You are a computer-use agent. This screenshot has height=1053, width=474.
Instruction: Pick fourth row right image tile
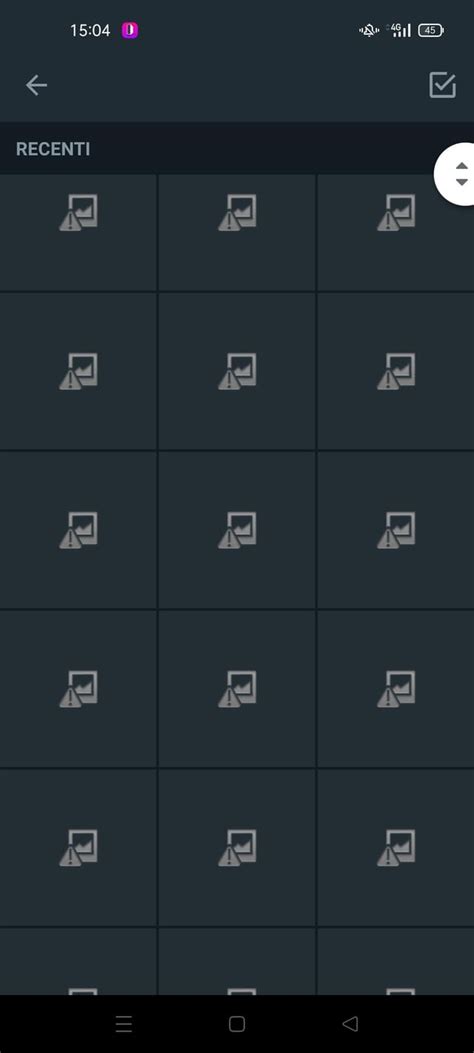[395, 688]
